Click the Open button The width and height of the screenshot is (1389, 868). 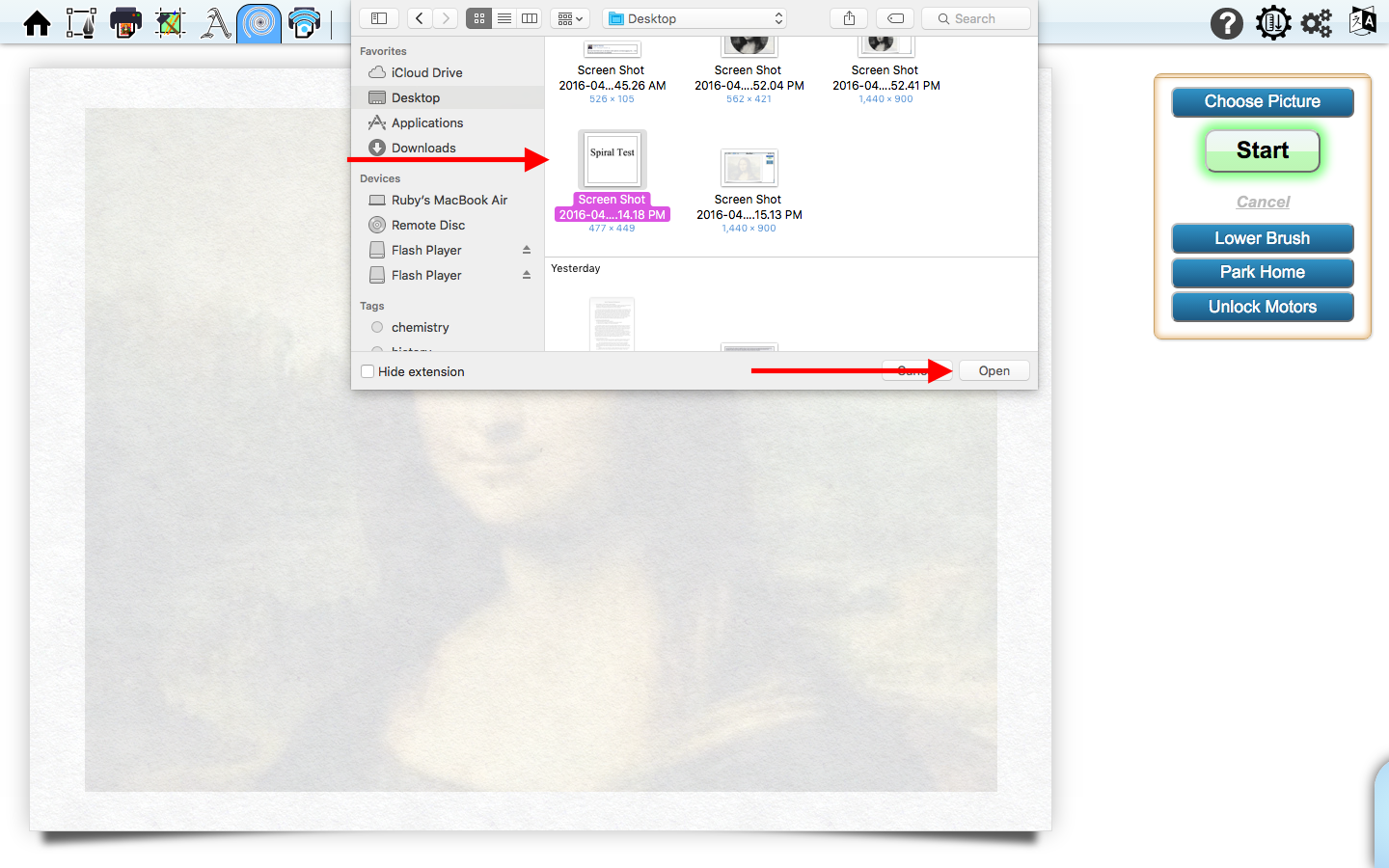coord(994,371)
